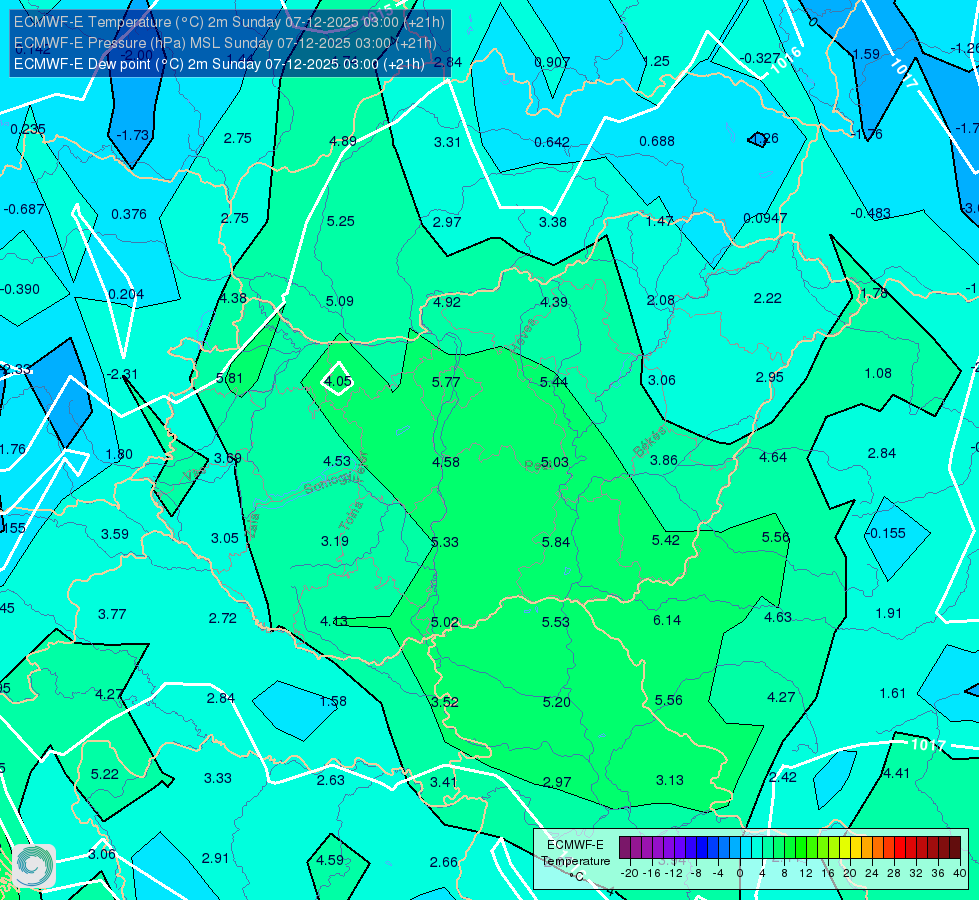Screen dimensions: 979x900
Task: Click the 4.59 temperature value
Action: (330, 860)
